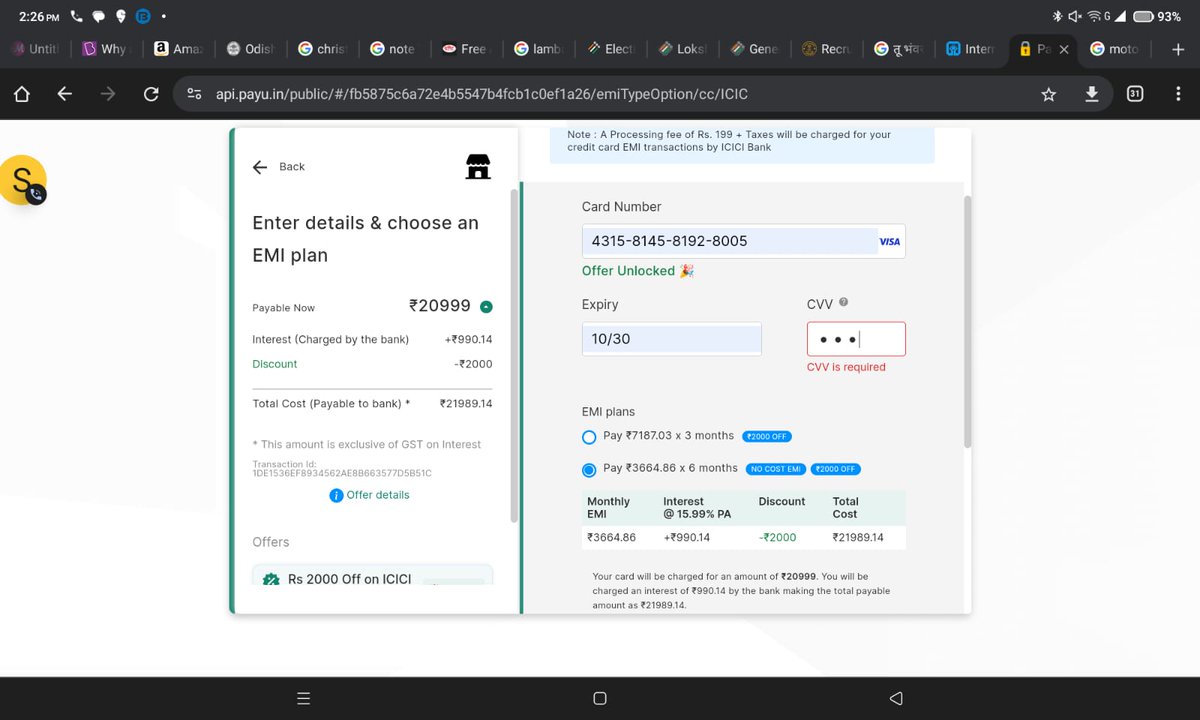
Task: Click CVV help info icon
Action: [x=843, y=302]
